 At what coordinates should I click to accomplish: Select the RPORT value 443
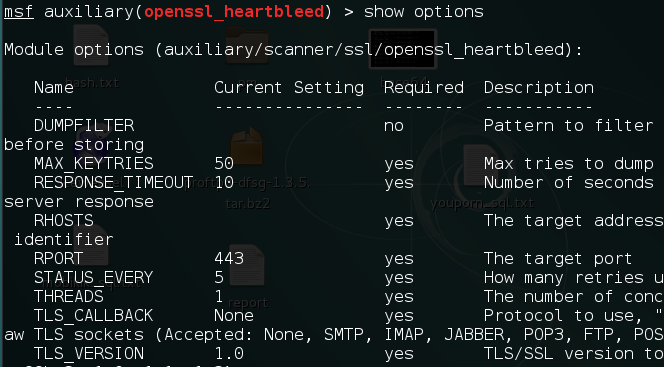229,258
